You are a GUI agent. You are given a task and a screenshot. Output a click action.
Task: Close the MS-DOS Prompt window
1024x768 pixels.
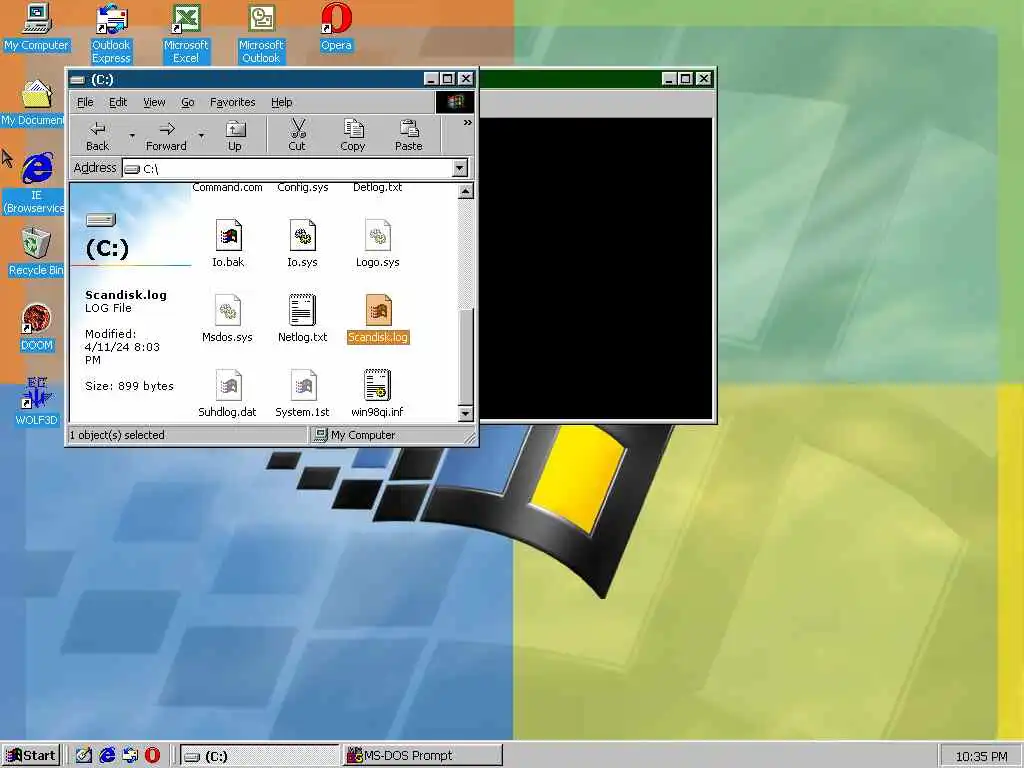[x=703, y=79]
